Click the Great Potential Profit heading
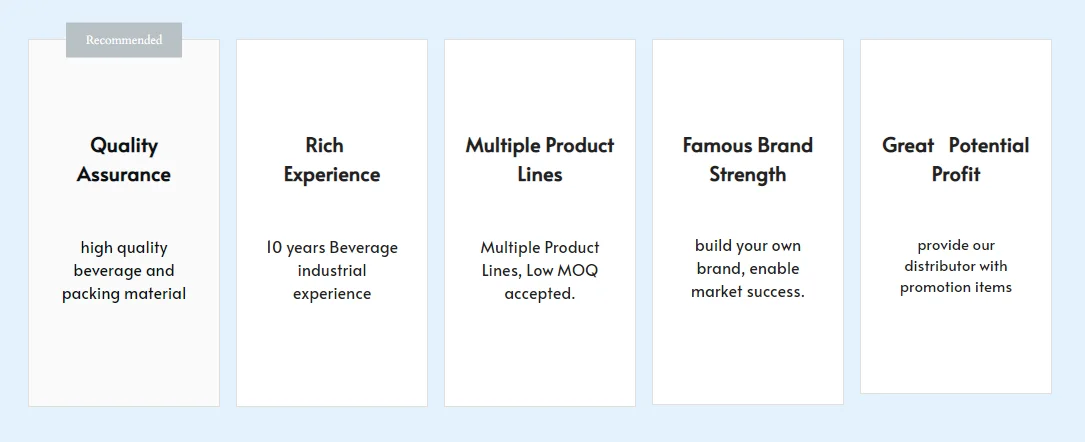1085x442 pixels. [956, 160]
